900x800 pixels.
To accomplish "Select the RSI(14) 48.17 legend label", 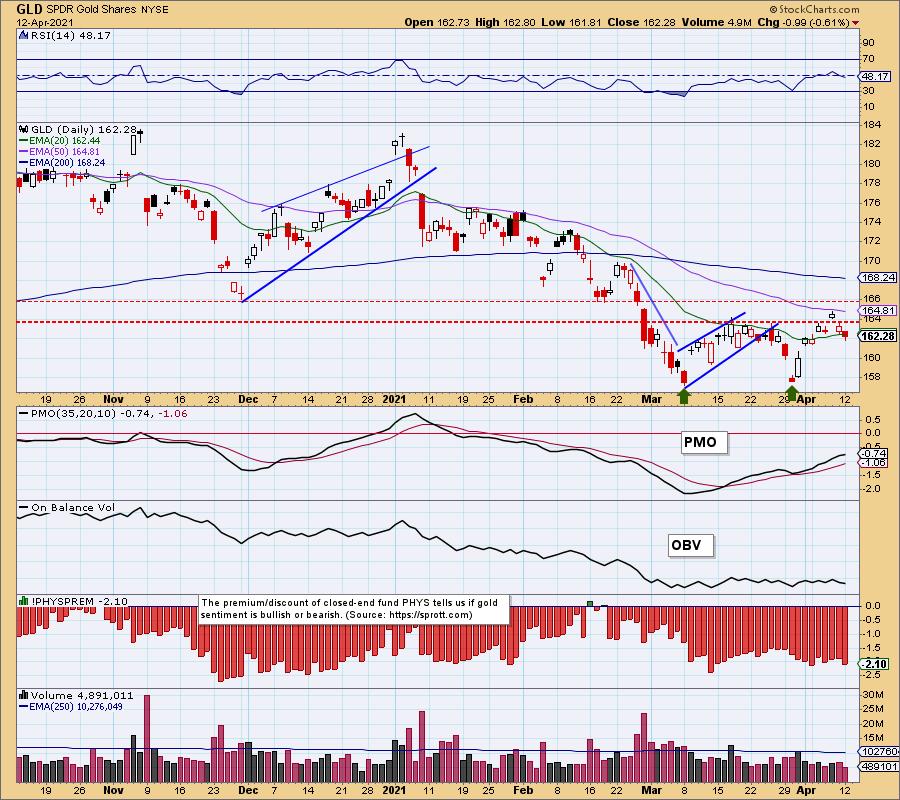I will point(71,36).
